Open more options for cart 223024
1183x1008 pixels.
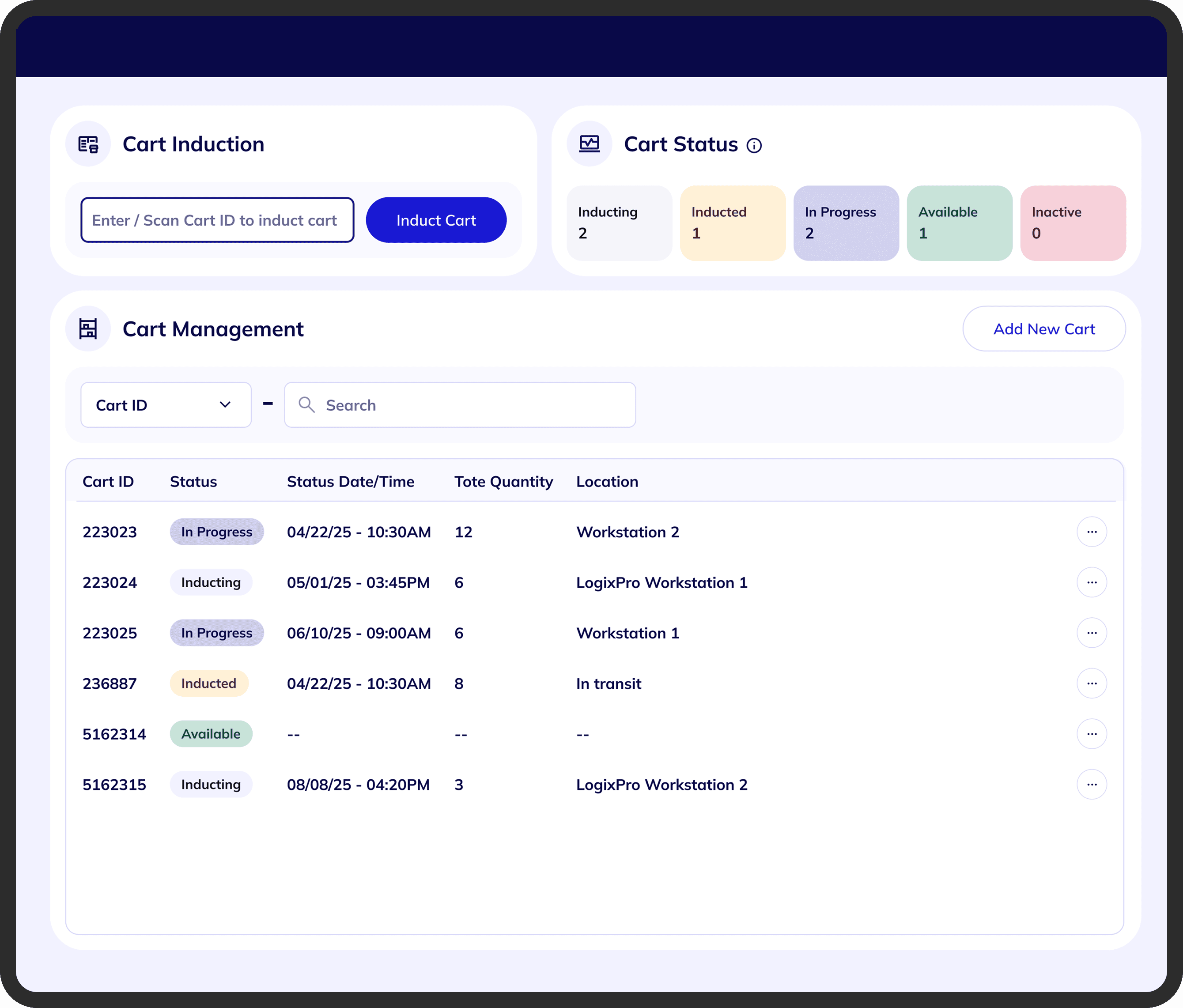click(1092, 582)
